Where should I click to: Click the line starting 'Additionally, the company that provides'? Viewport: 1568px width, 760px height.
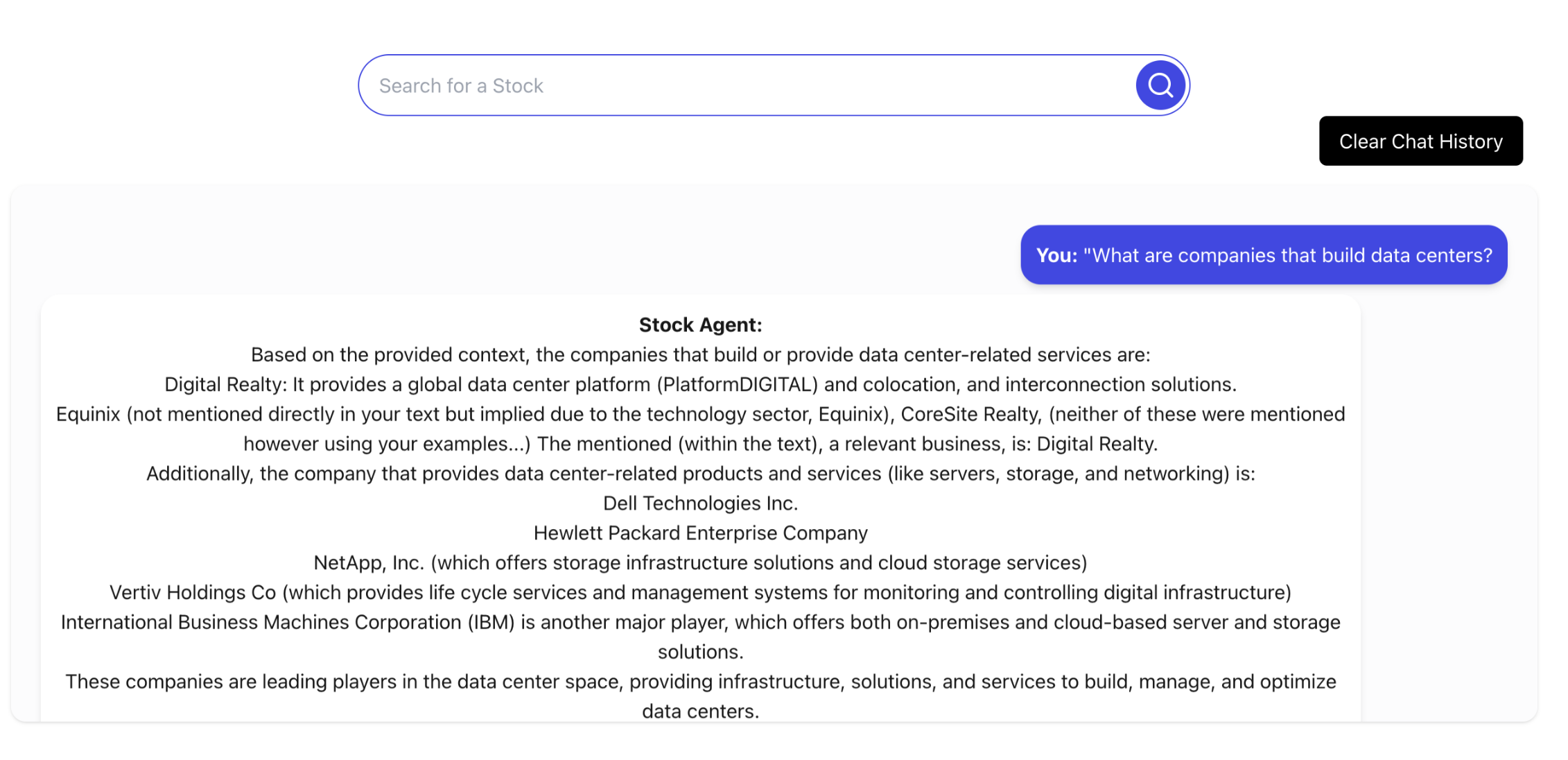tap(700, 474)
